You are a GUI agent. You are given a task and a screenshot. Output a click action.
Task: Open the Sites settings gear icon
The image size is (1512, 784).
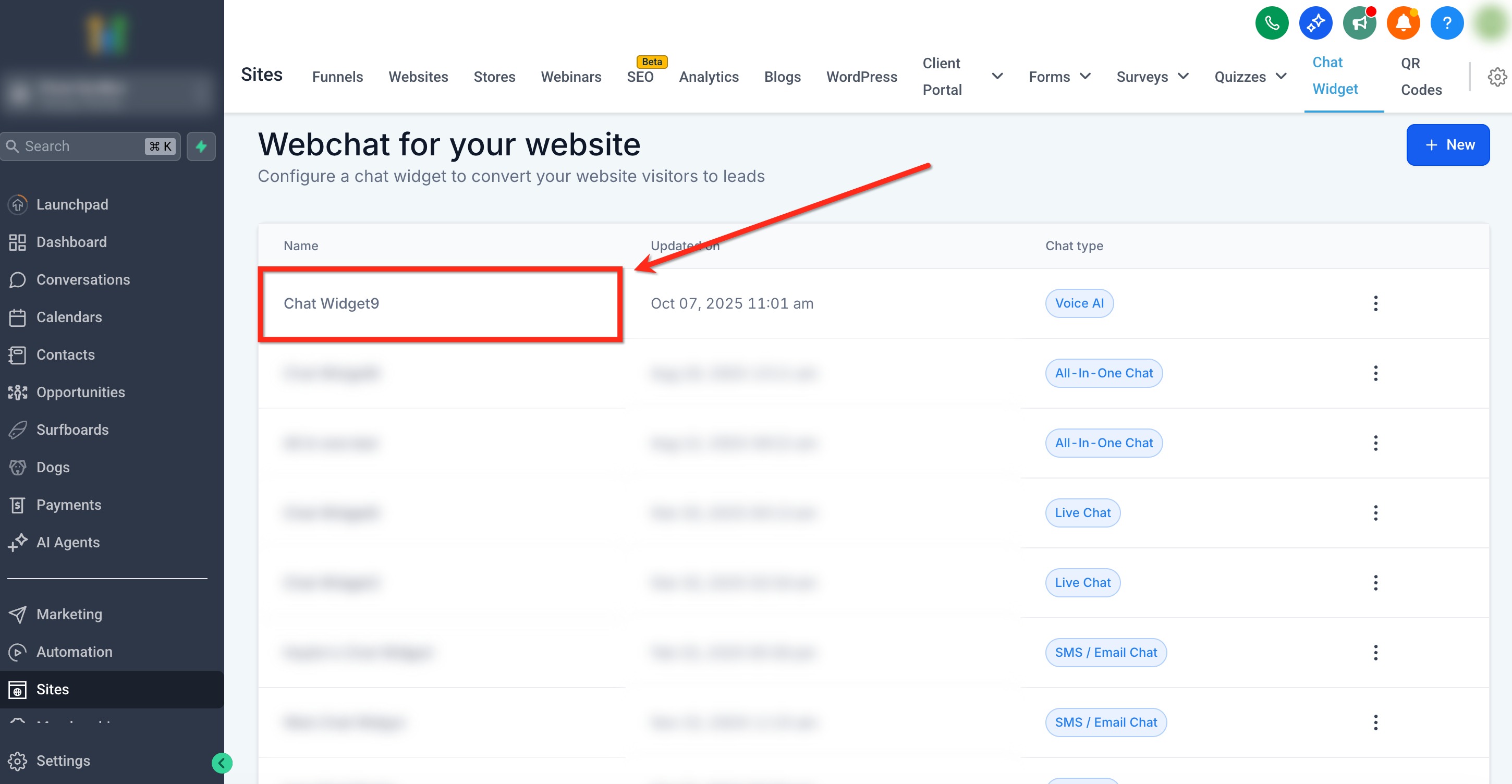pos(1497,77)
